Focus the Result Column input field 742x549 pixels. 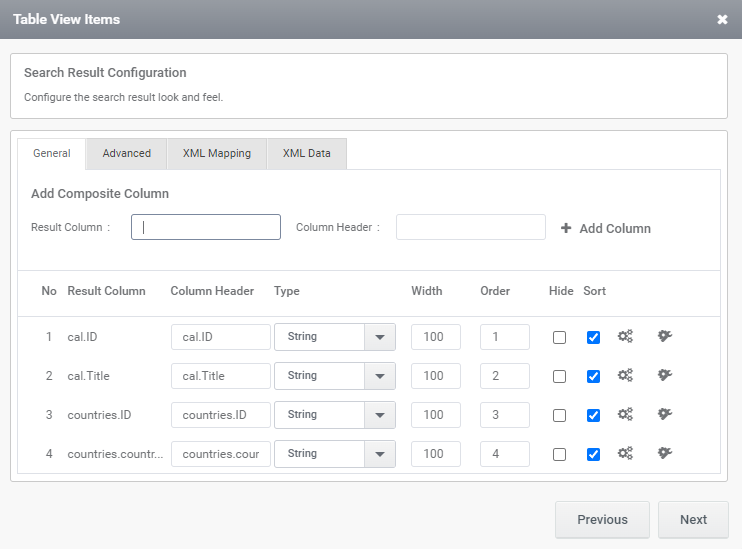206,227
